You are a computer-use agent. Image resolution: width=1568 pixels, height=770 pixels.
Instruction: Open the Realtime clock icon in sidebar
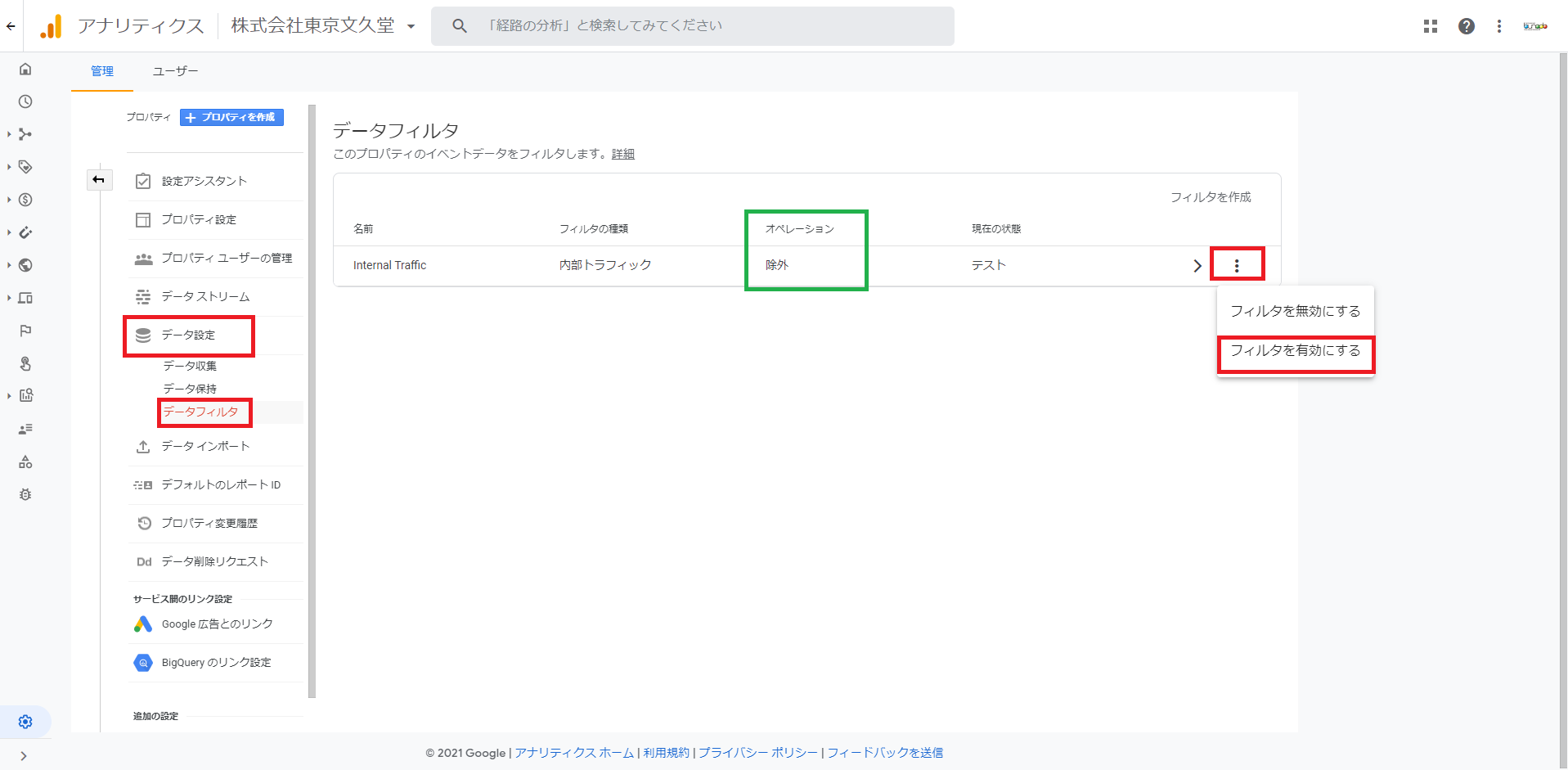pos(25,101)
